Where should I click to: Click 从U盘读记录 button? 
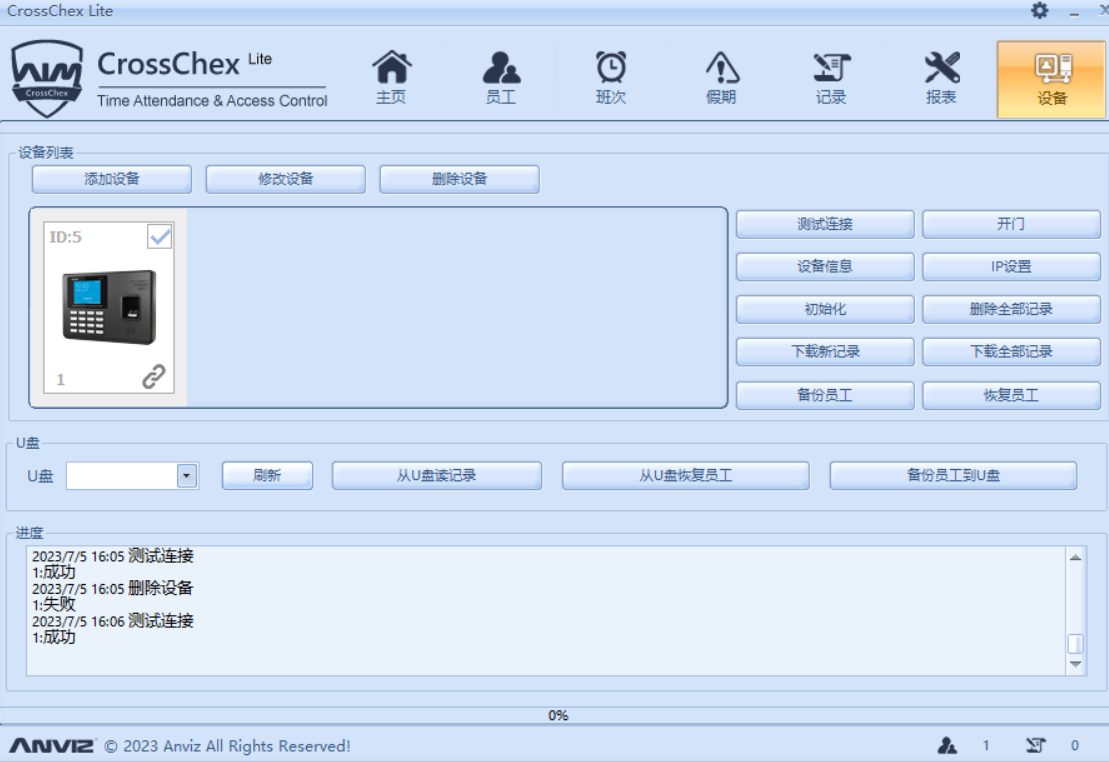tap(436, 475)
